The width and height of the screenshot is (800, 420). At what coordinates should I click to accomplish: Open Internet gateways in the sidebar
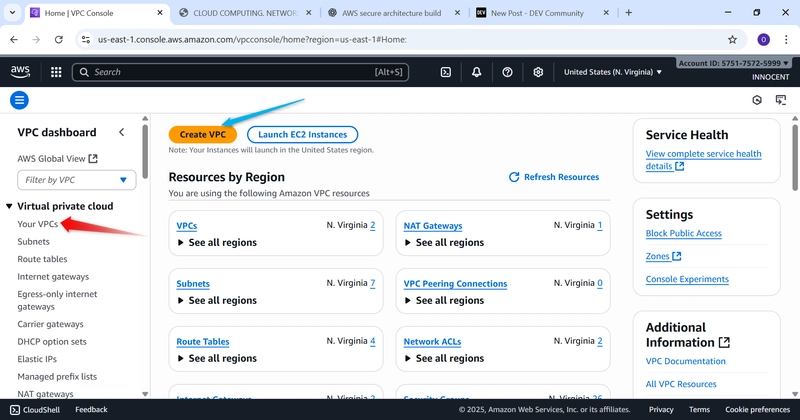coord(53,277)
